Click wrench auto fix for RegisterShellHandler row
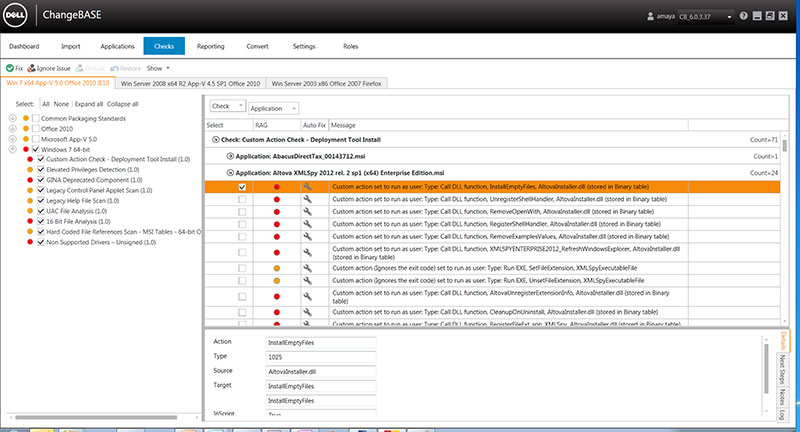 coord(308,224)
